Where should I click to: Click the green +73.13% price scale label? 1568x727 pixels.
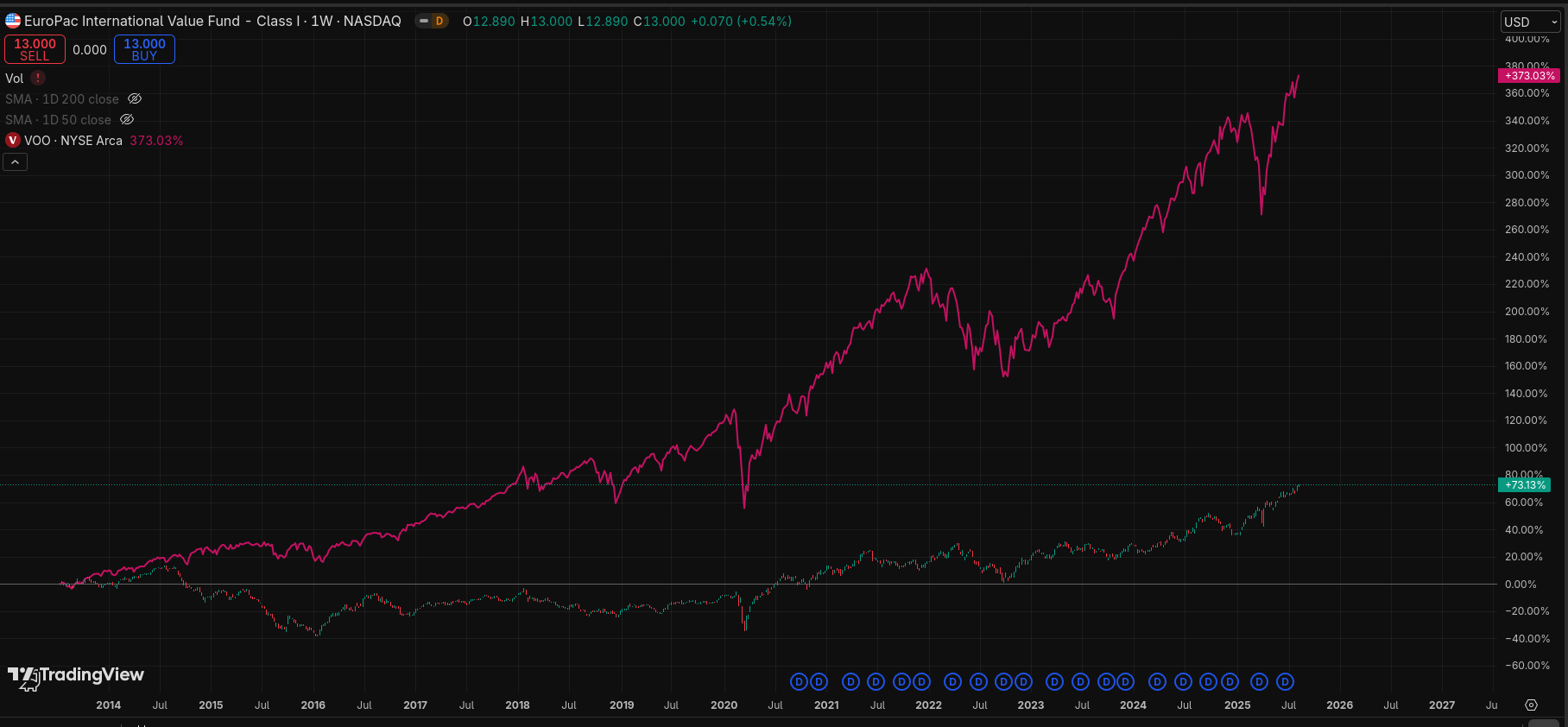click(1525, 485)
